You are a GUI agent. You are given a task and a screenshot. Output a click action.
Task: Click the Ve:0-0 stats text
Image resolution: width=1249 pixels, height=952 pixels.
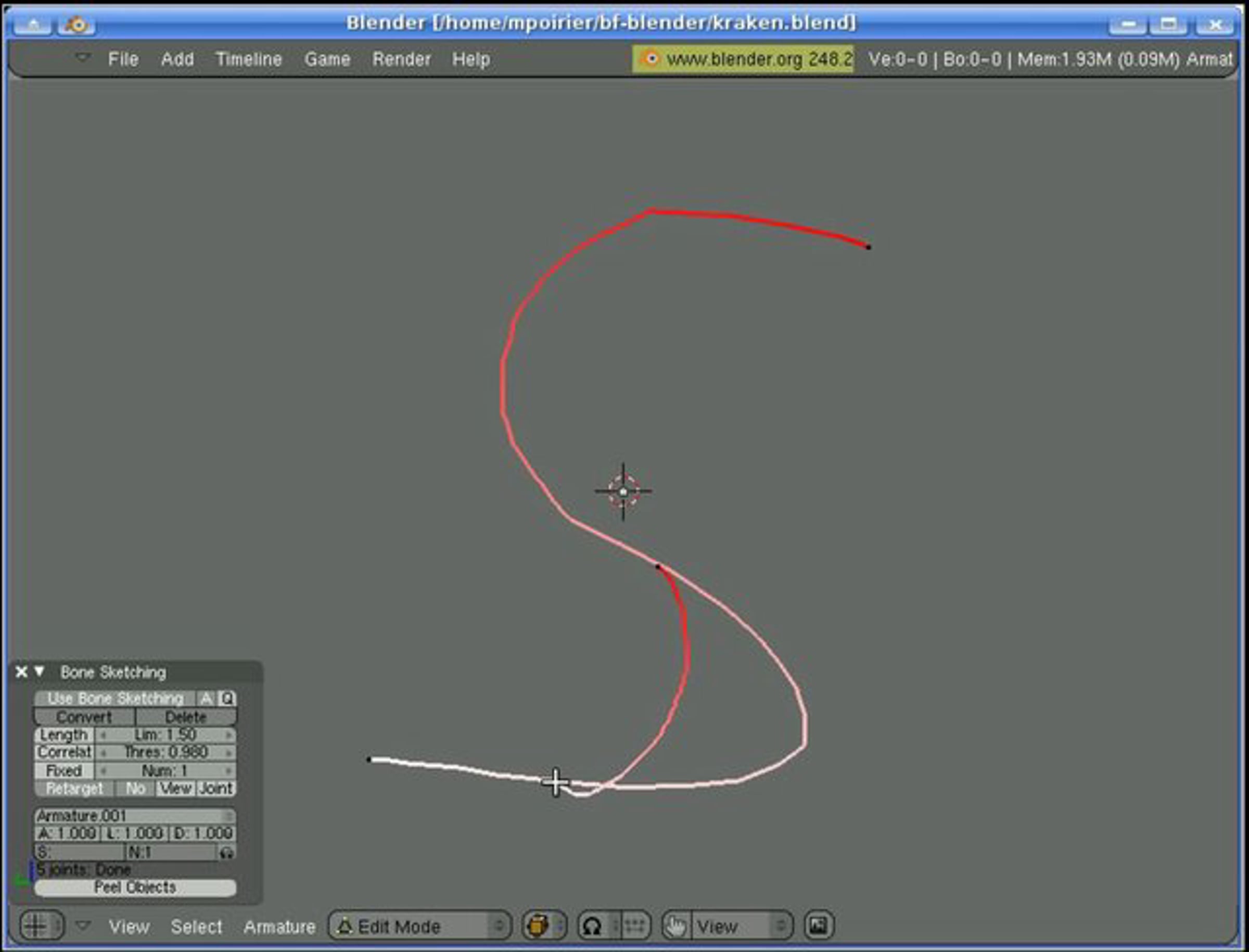point(898,59)
